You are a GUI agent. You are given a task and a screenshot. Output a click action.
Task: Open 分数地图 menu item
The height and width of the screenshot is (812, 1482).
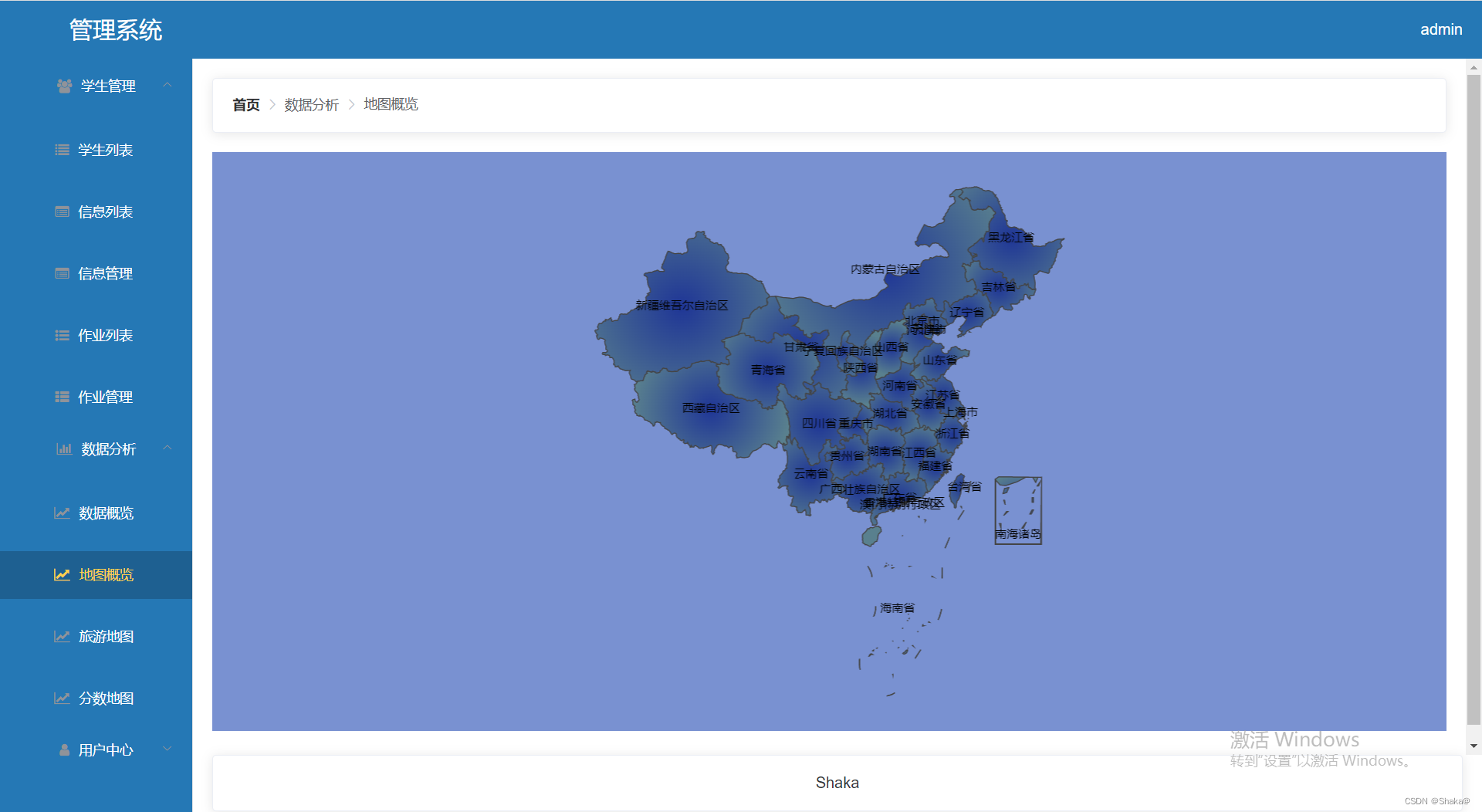tap(96, 698)
